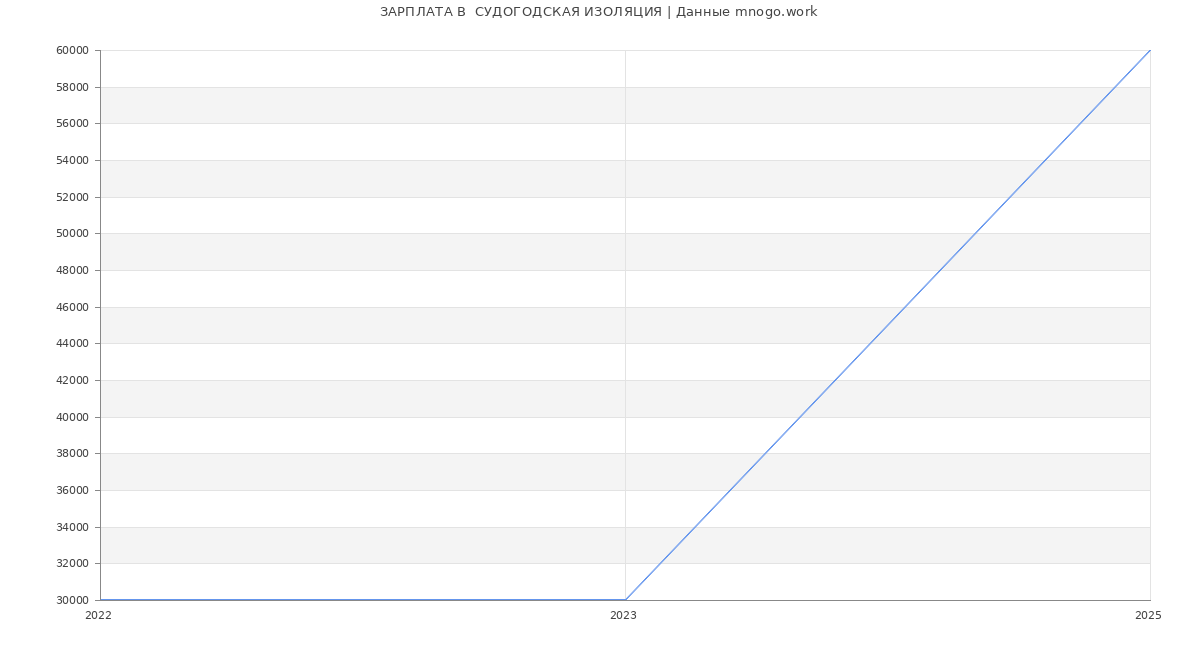Click the 44000 y-axis label
The height and width of the screenshot is (650, 1200).
pyautogui.click(x=72, y=344)
